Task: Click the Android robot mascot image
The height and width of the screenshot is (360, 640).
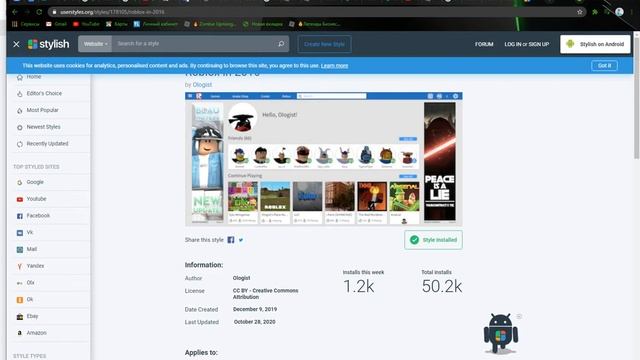Action: 501,333
